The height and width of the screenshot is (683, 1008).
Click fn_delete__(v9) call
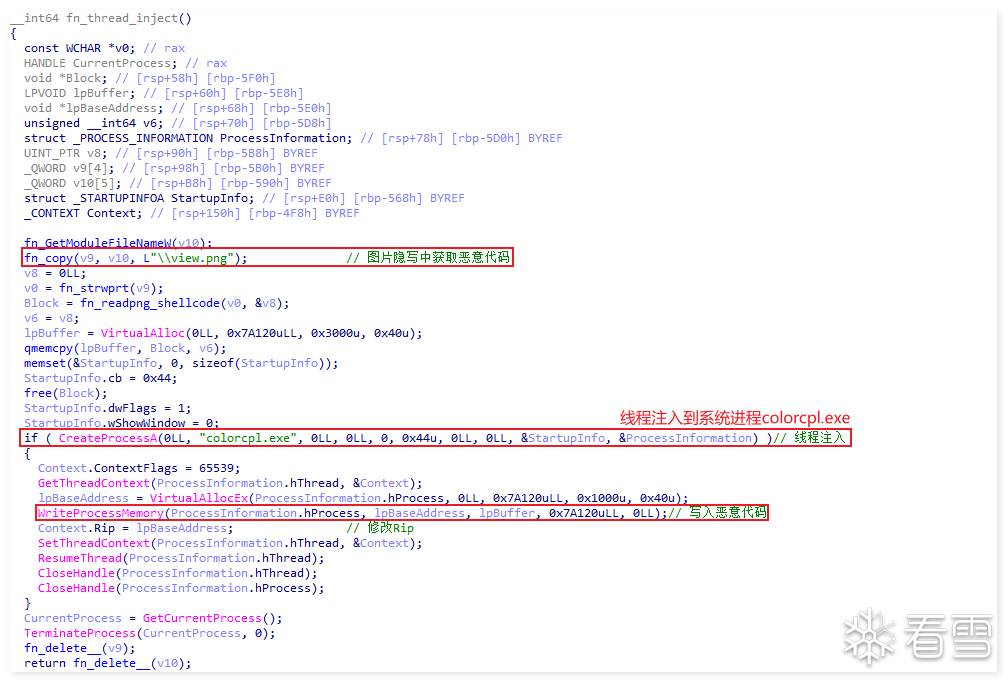[x=80, y=648]
